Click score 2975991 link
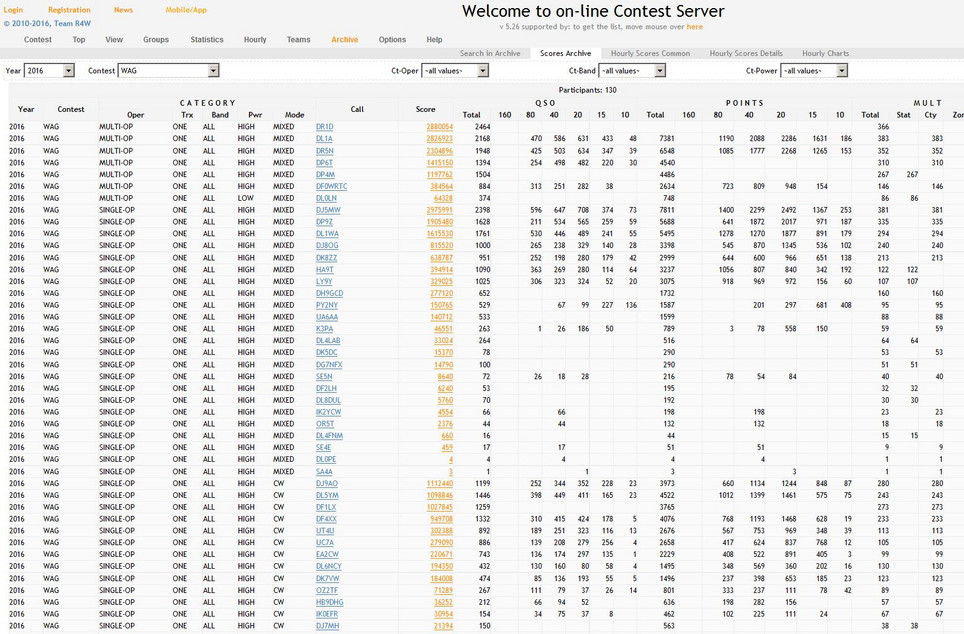 point(440,210)
